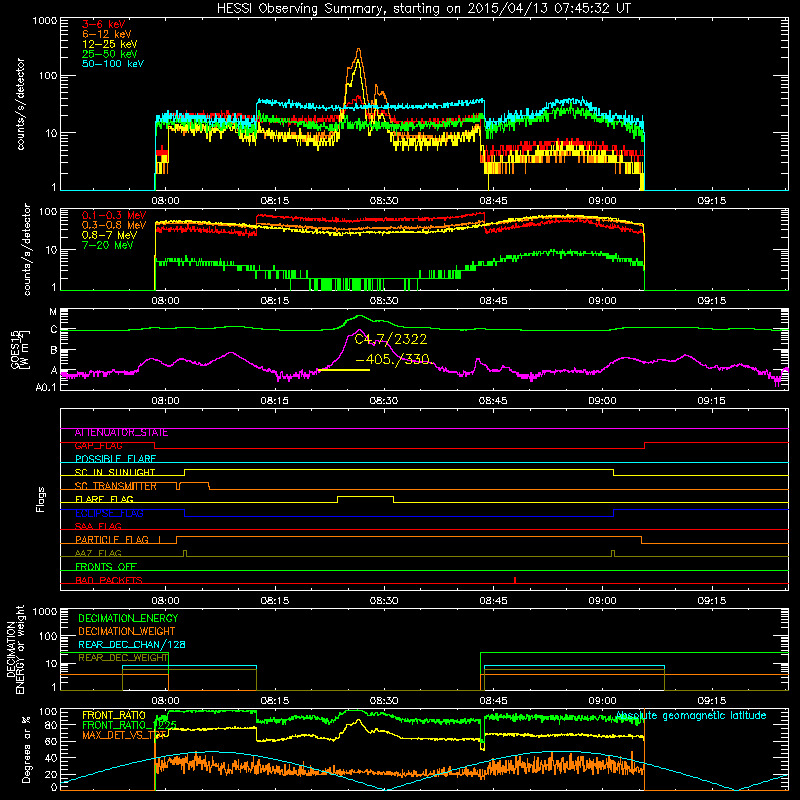Click the 09:15 time label under the Flags panel
Image resolution: width=800 pixels, height=800 pixels.
point(711,601)
